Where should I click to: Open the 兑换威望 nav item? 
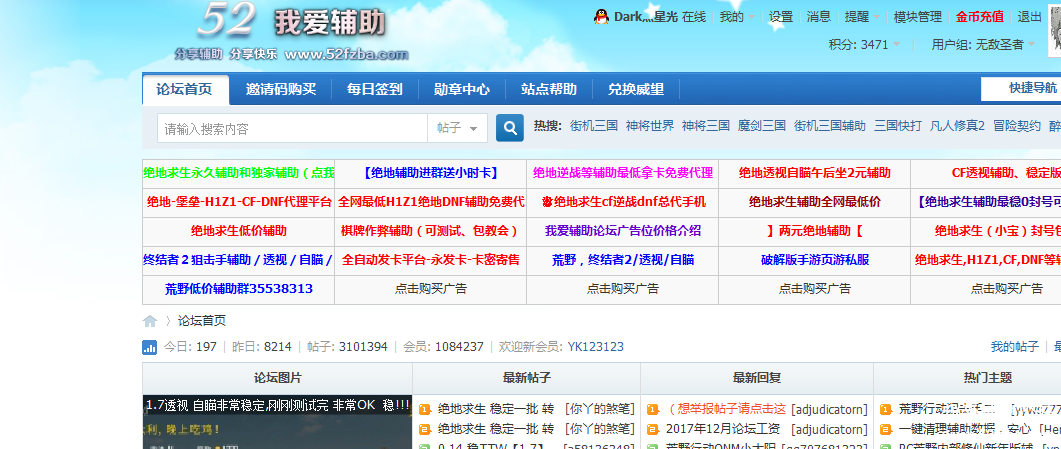(635, 89)
